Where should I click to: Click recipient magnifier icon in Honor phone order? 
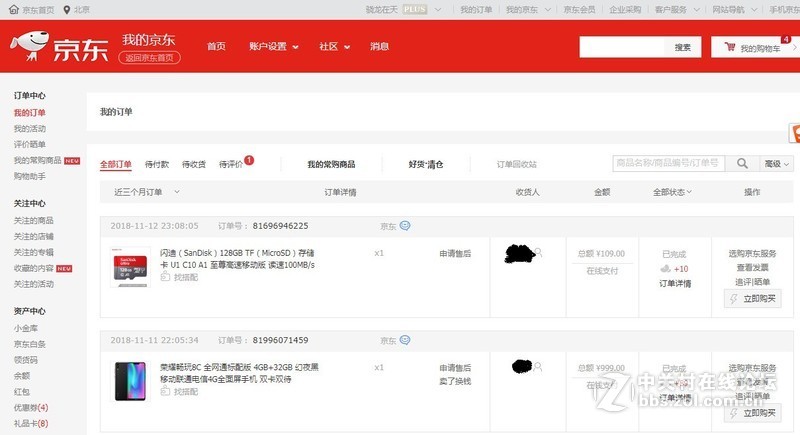538,366
